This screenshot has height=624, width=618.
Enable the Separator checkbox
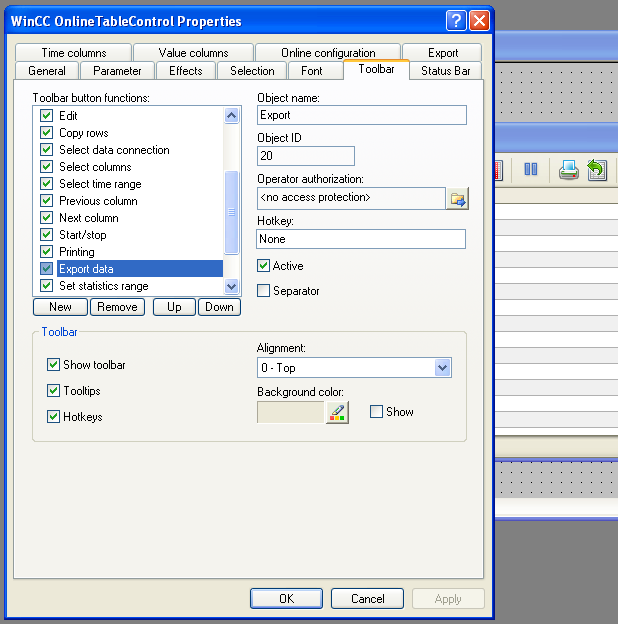coord(263,291)
